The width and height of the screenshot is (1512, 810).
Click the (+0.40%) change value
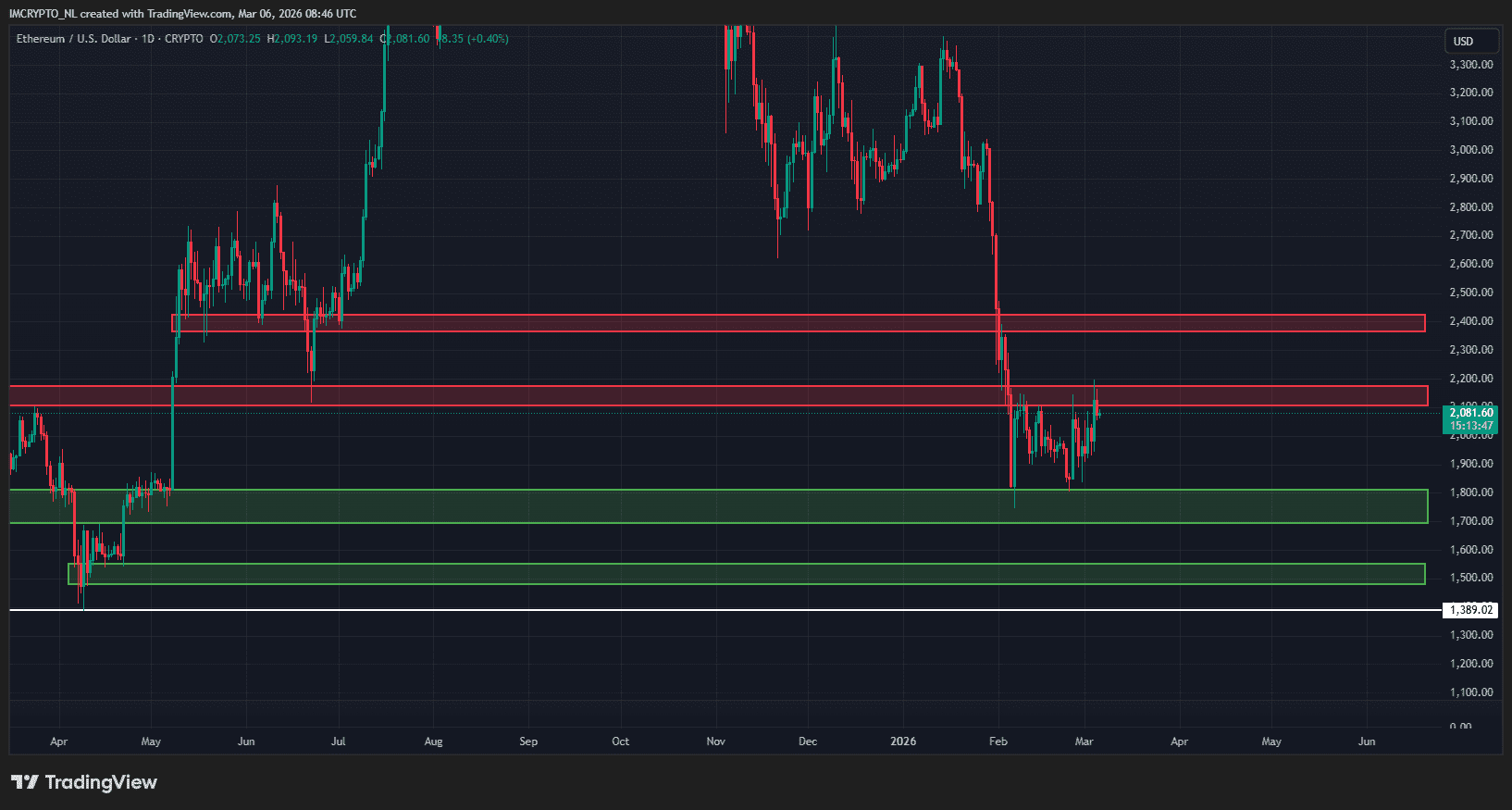pyautogui.click(x=488, y=39)
